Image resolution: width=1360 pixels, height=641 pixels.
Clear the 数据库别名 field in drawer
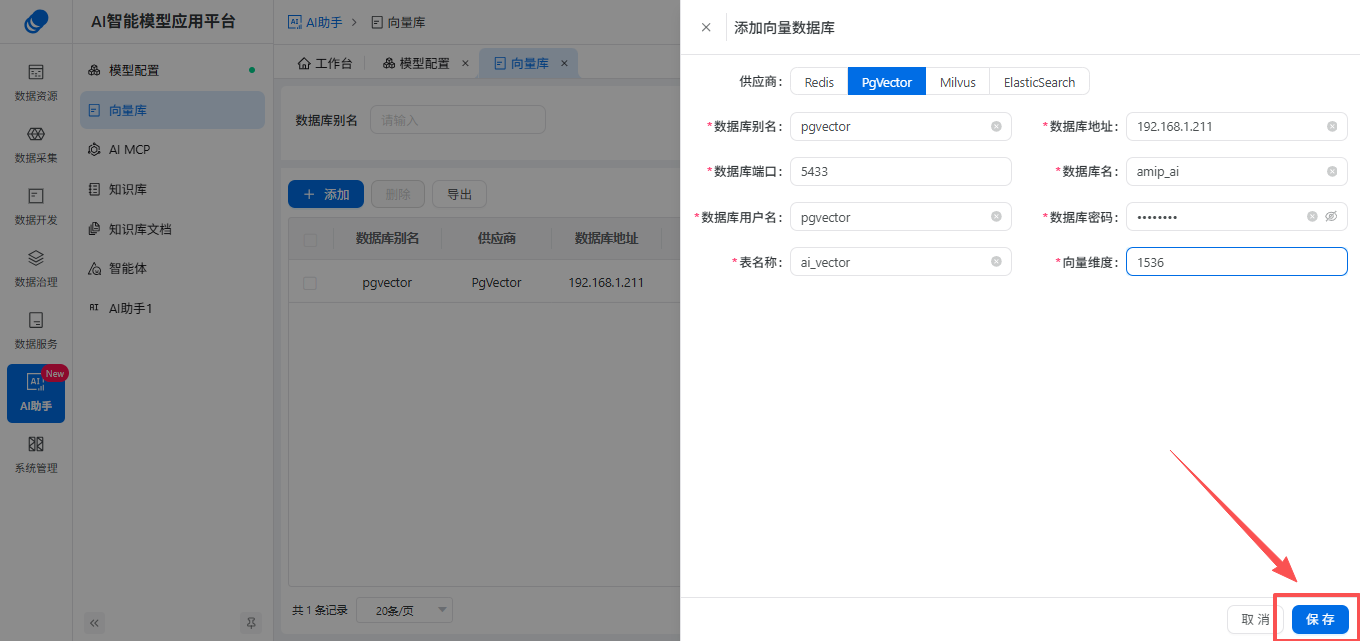(x=996, y=126)
